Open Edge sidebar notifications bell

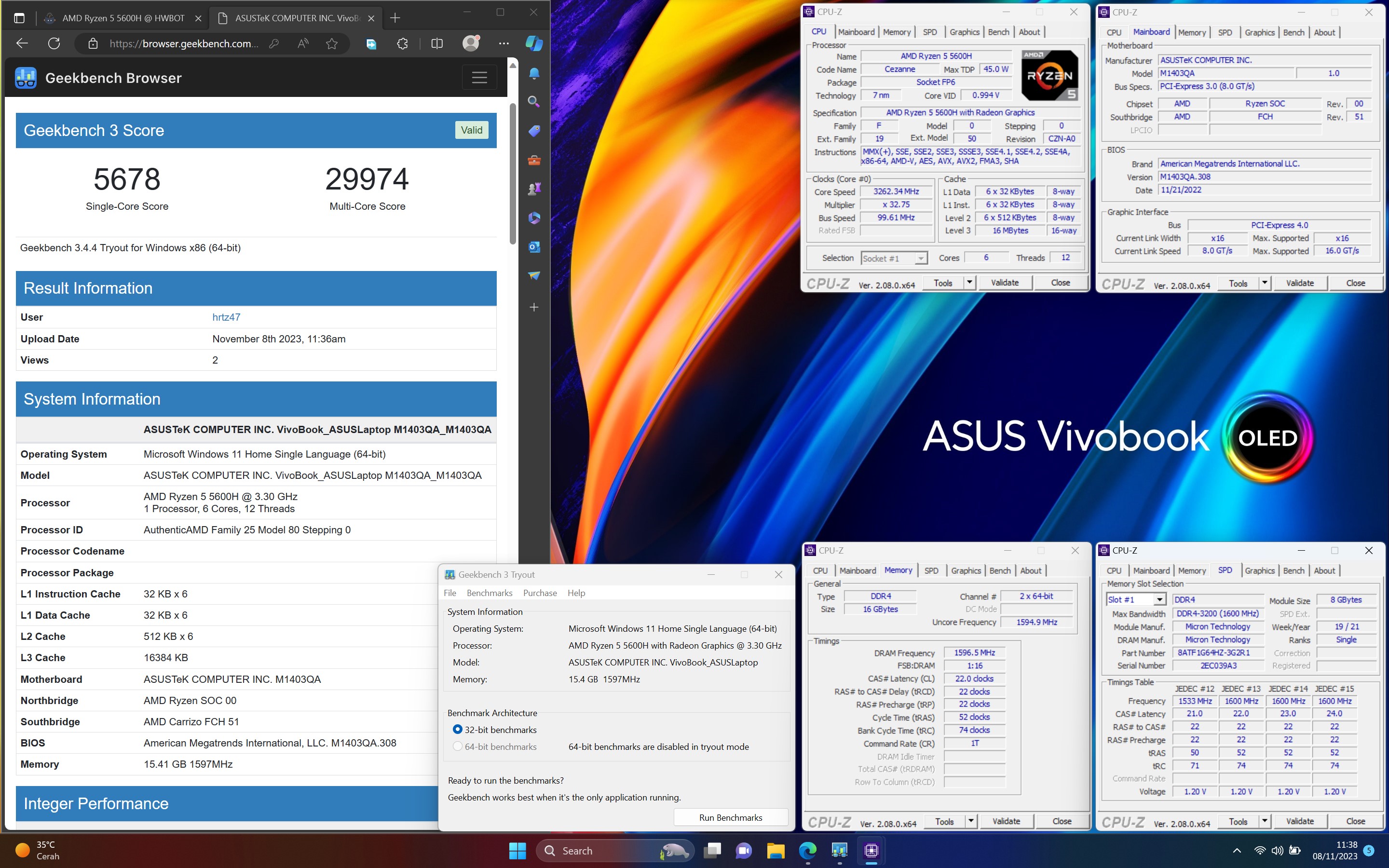click(x=534, y=73)
